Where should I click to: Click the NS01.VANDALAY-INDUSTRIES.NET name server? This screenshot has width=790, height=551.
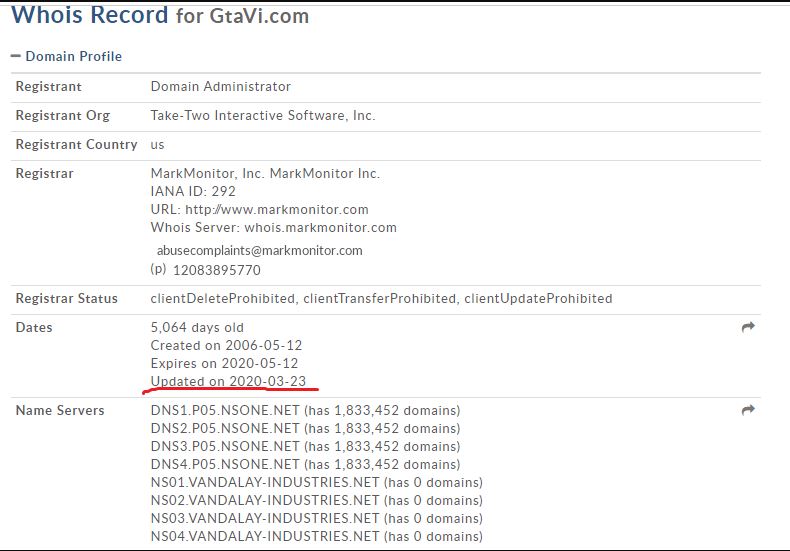pos(265,483)
